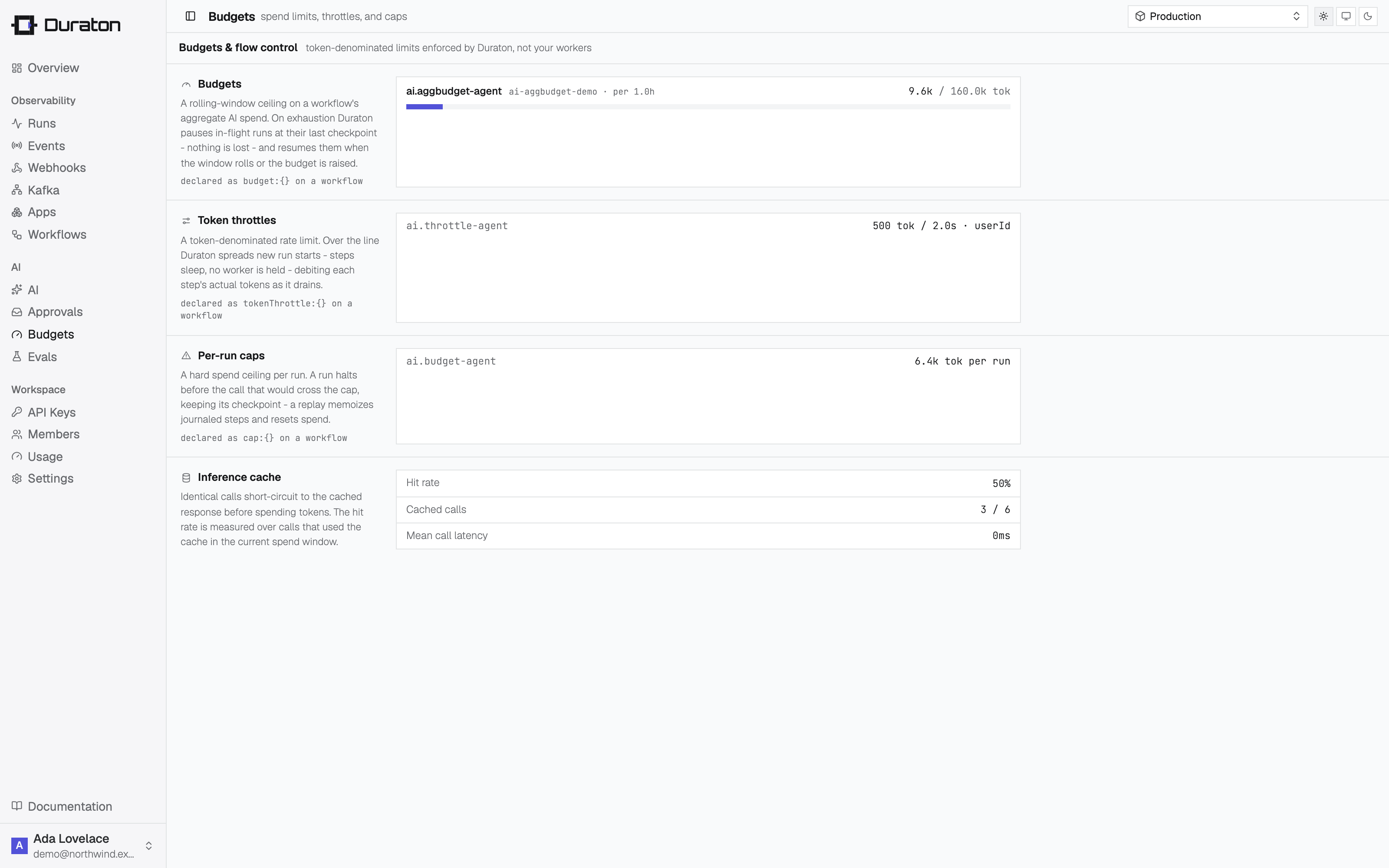Open the Overview page

[x=53, y=68]
